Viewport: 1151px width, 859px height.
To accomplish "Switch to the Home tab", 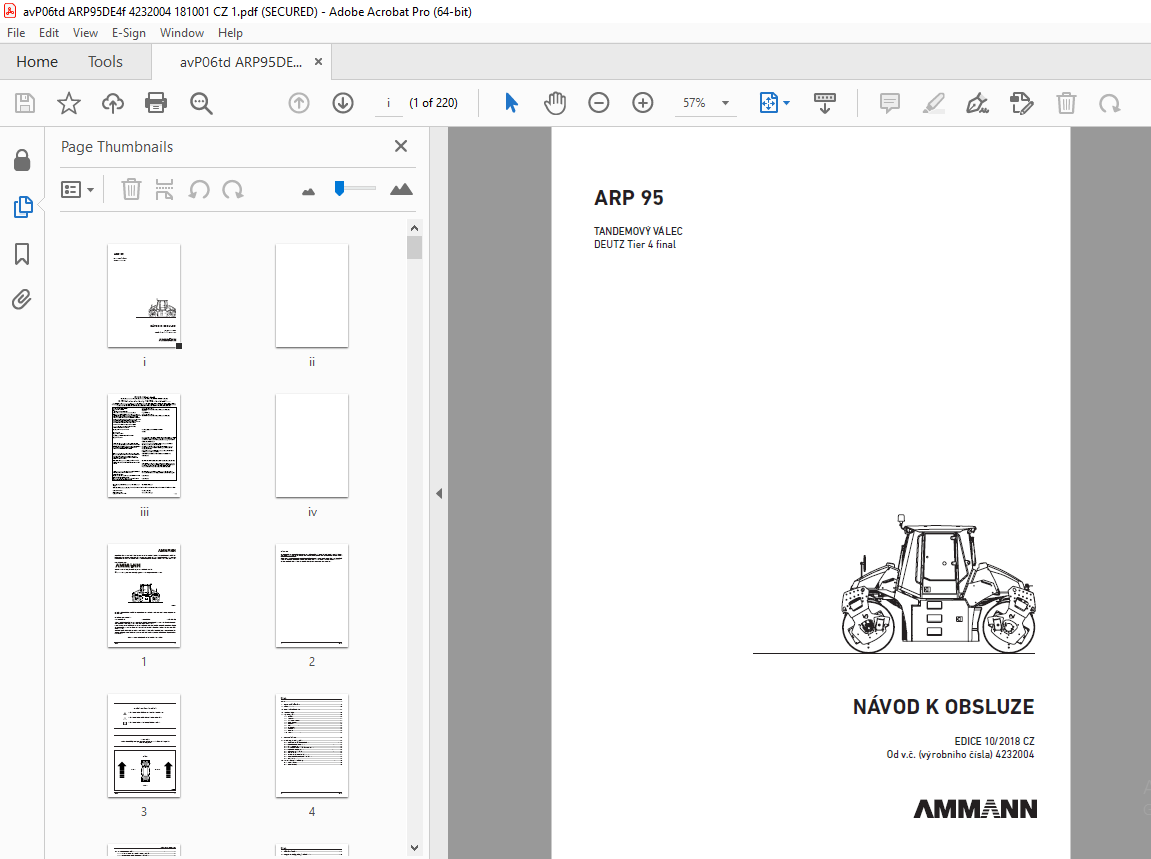I will 37,62.
